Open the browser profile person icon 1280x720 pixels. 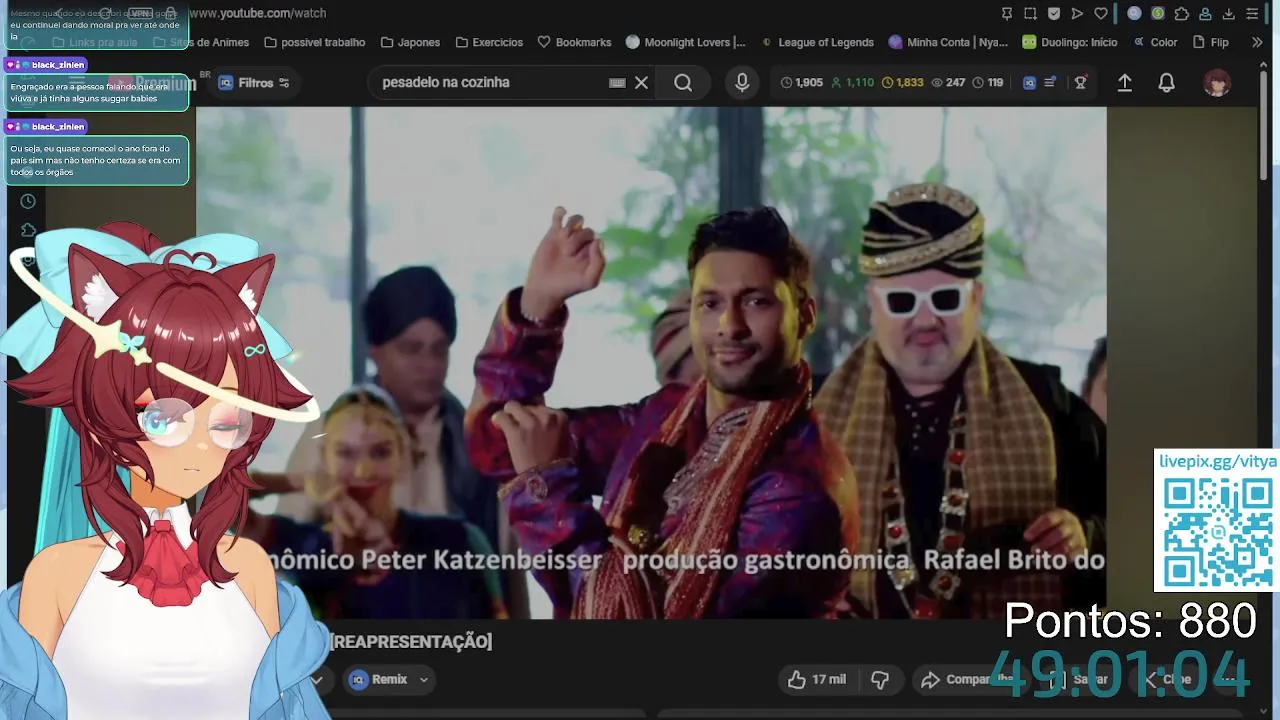(x=1205, y=13)
